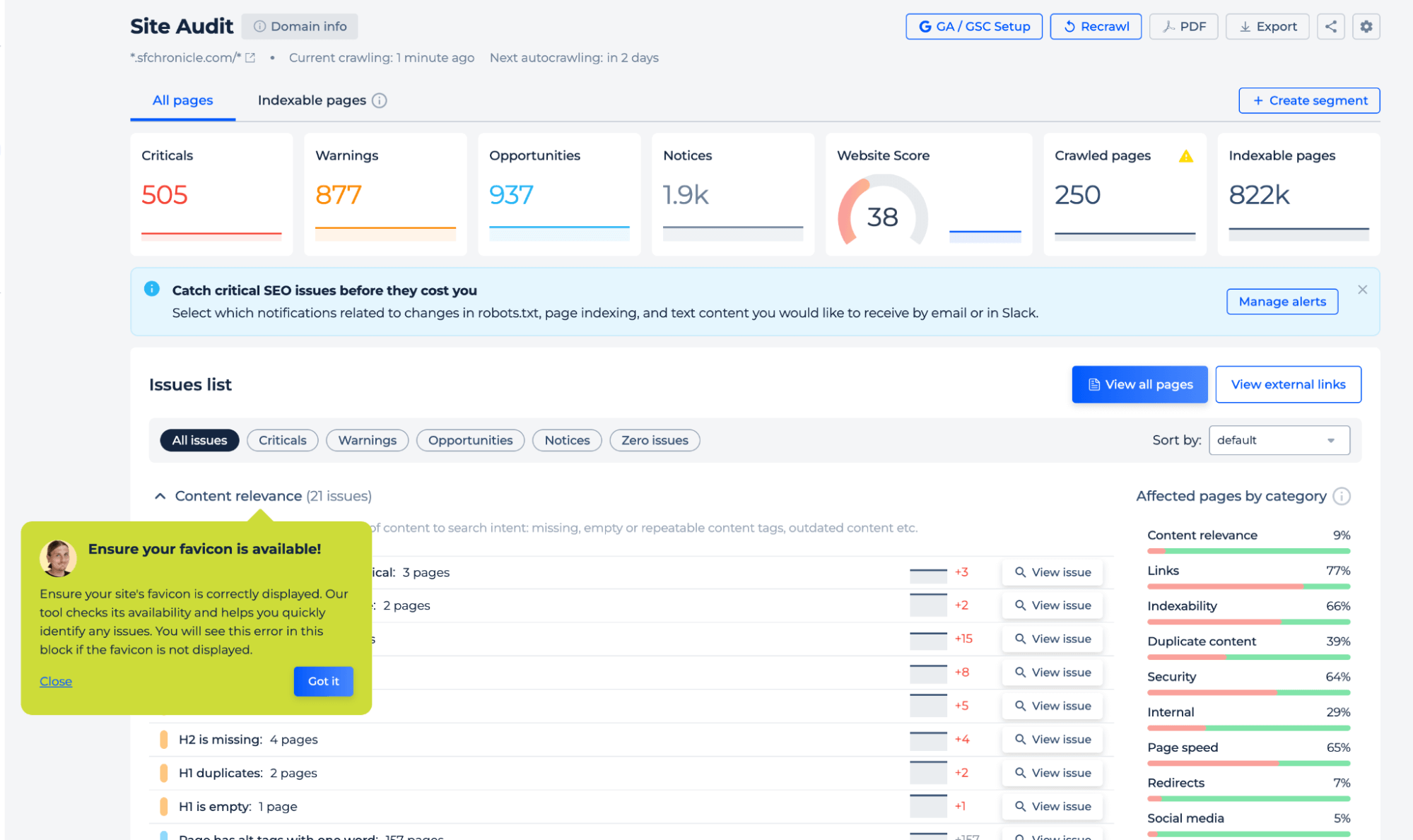Expand Content relevance issues section
The height and width of the screenshot is (840, 1413).
tap(158, 496)
